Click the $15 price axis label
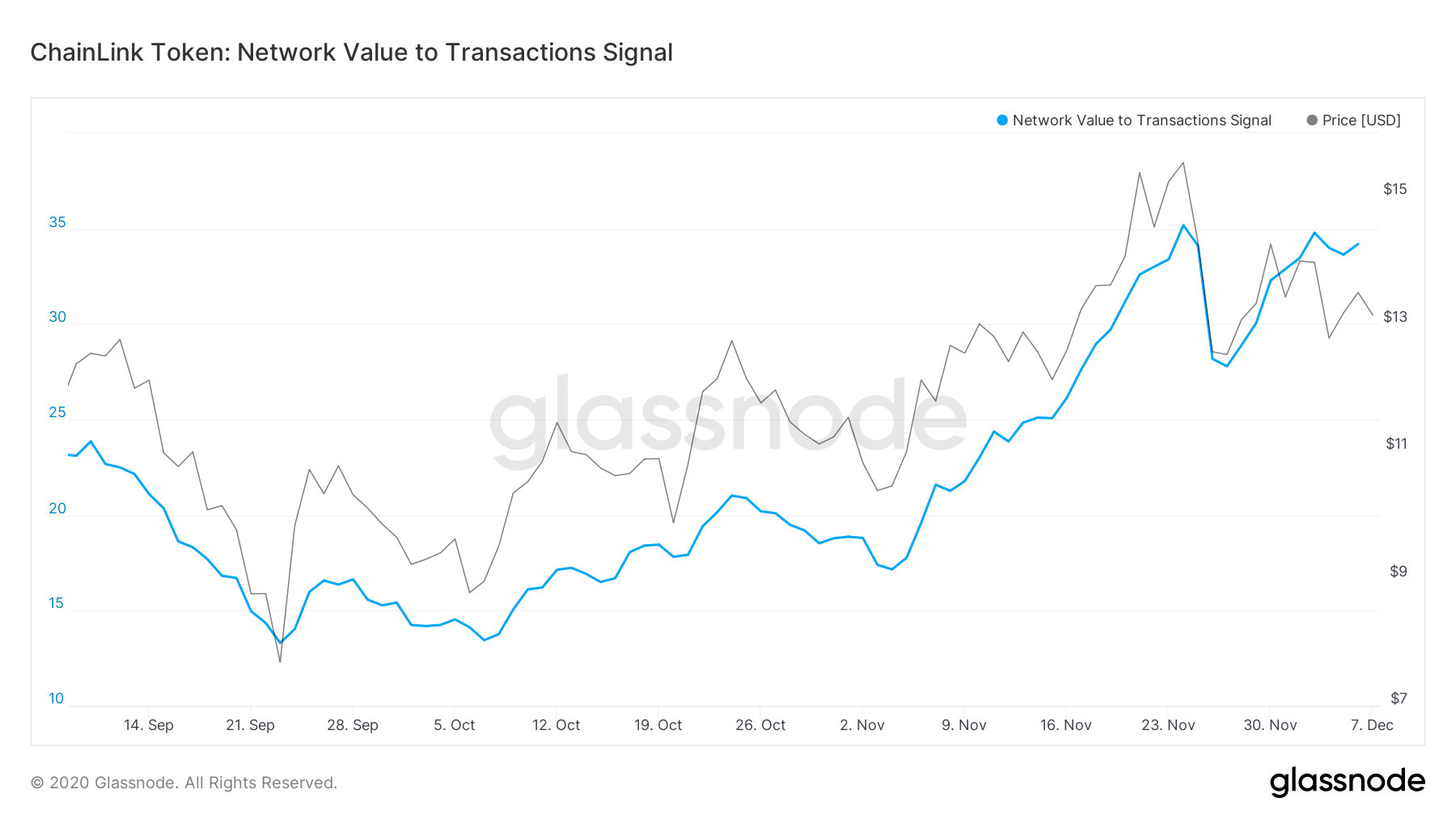Screen dimensions: 1456x819 pyautogui.click(x=1395, y=189)
